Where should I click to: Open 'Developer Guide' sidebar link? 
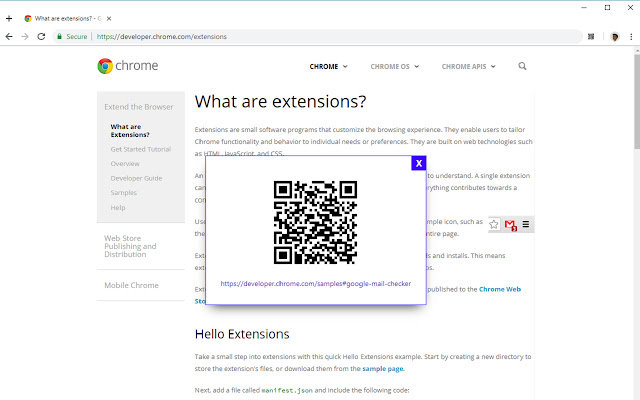coord(136,178)
